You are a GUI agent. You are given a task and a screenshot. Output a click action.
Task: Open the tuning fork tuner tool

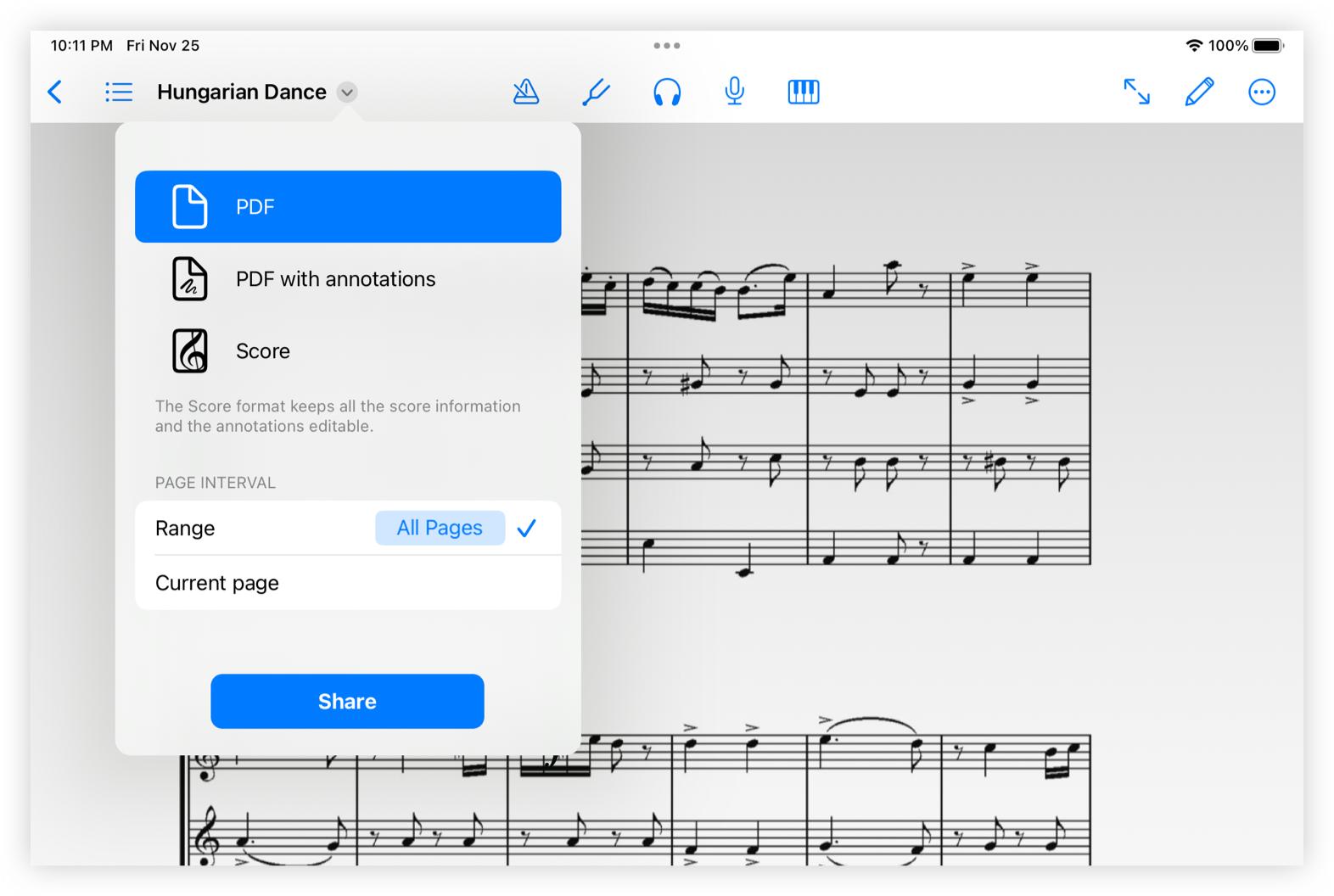(597, 92)
